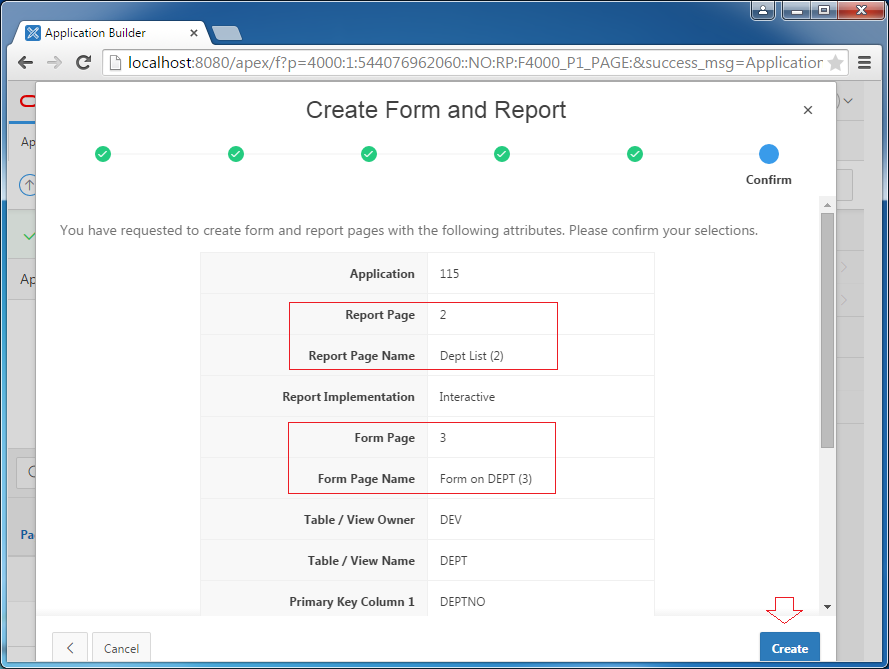Click the browser forward arrow

pyautogui.click(x=54, y=62)
